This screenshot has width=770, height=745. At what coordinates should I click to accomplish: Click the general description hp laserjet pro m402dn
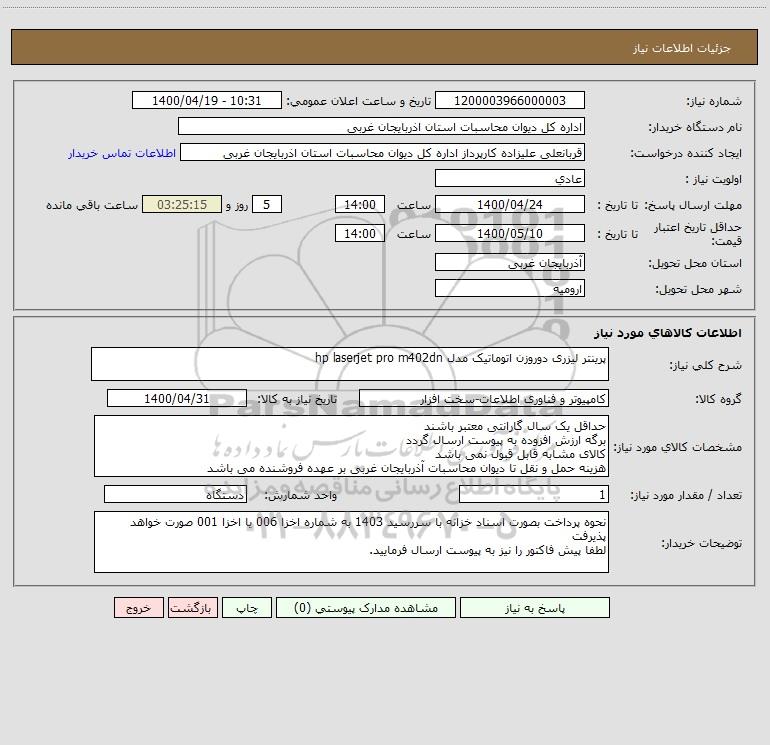tap(350, 364)
